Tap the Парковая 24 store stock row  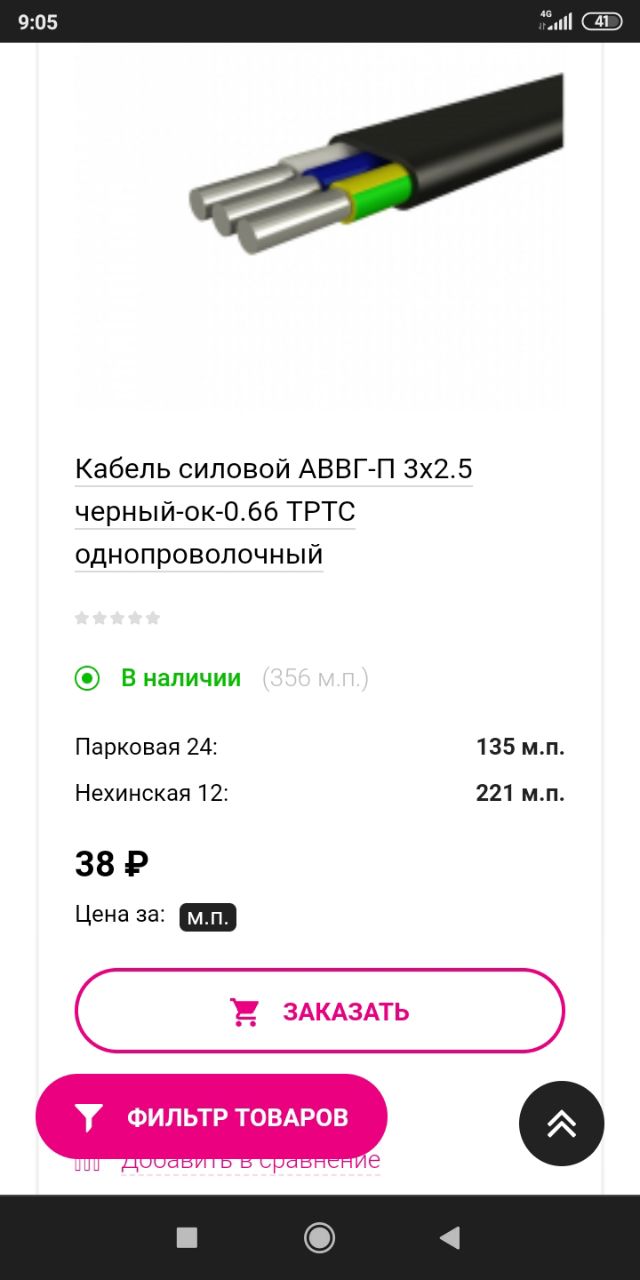[320, 747]
